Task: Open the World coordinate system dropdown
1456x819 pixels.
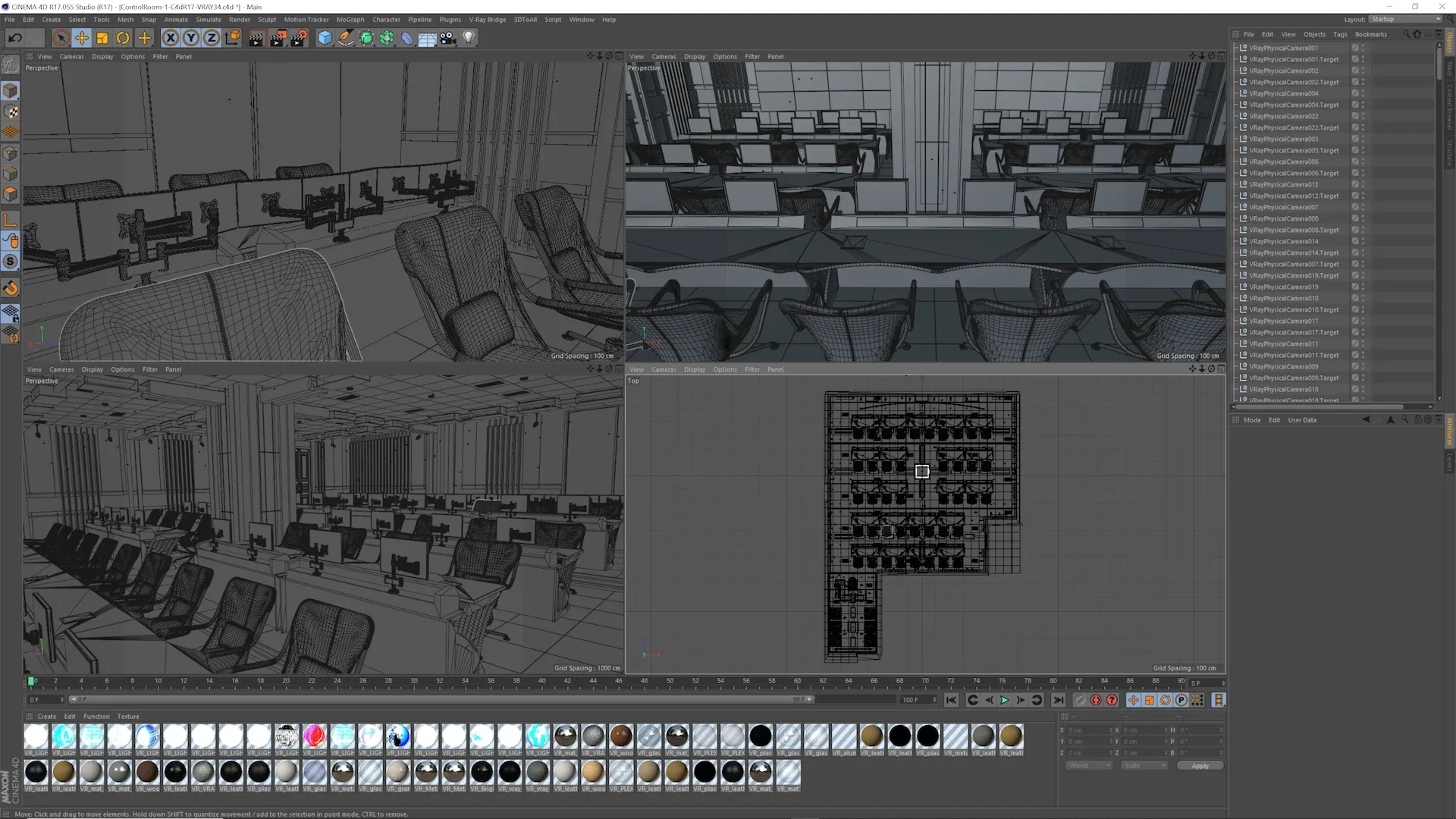Action: 1089,765
